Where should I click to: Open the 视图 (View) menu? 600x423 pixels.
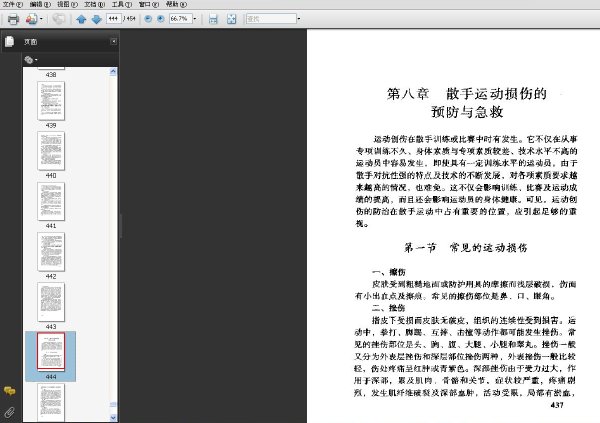tap(67, 4)
